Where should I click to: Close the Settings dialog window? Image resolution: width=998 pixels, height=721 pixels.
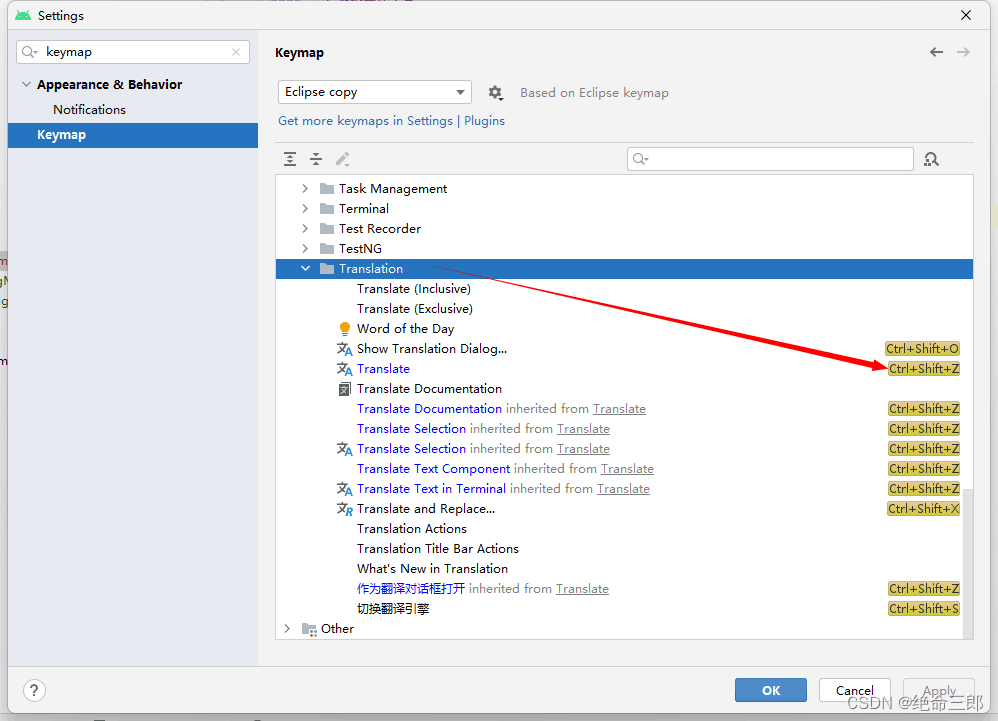pos(966,15)
